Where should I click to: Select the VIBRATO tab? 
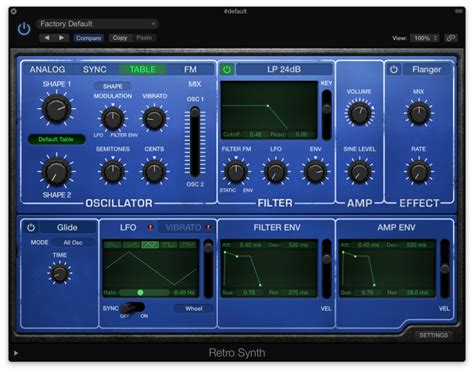coord(184,228)
